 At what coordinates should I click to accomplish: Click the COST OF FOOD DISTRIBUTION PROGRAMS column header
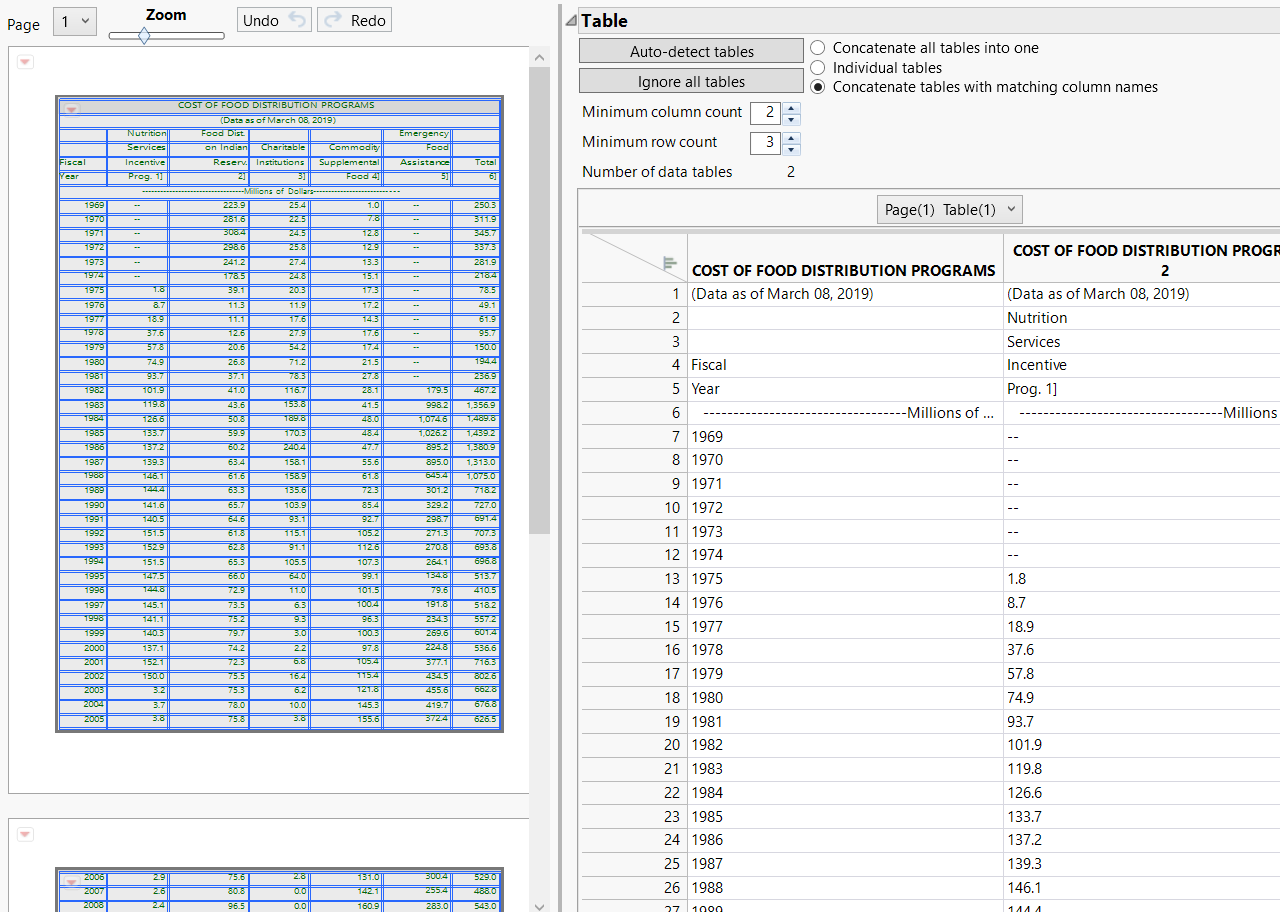(843, 270)
